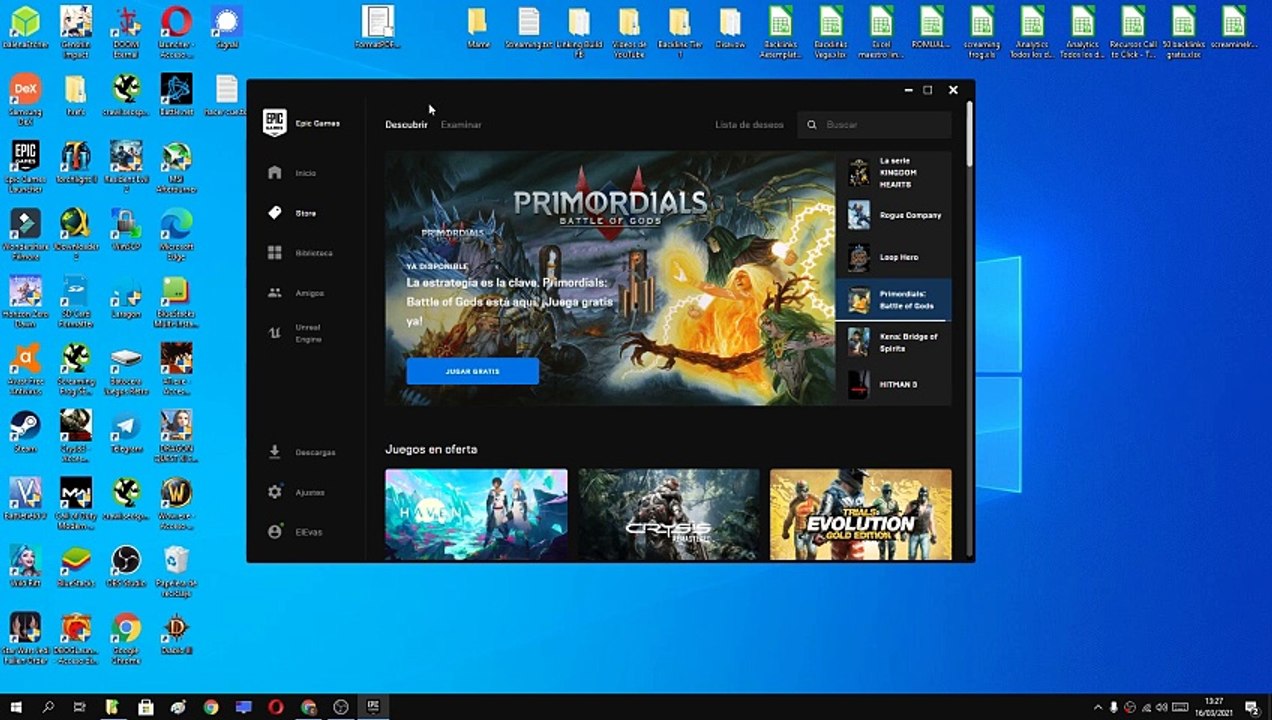The height and width of the screenshot is (720, 1272).
Task: Open Unreal Engine in sidebar
Action: [295, 333]
